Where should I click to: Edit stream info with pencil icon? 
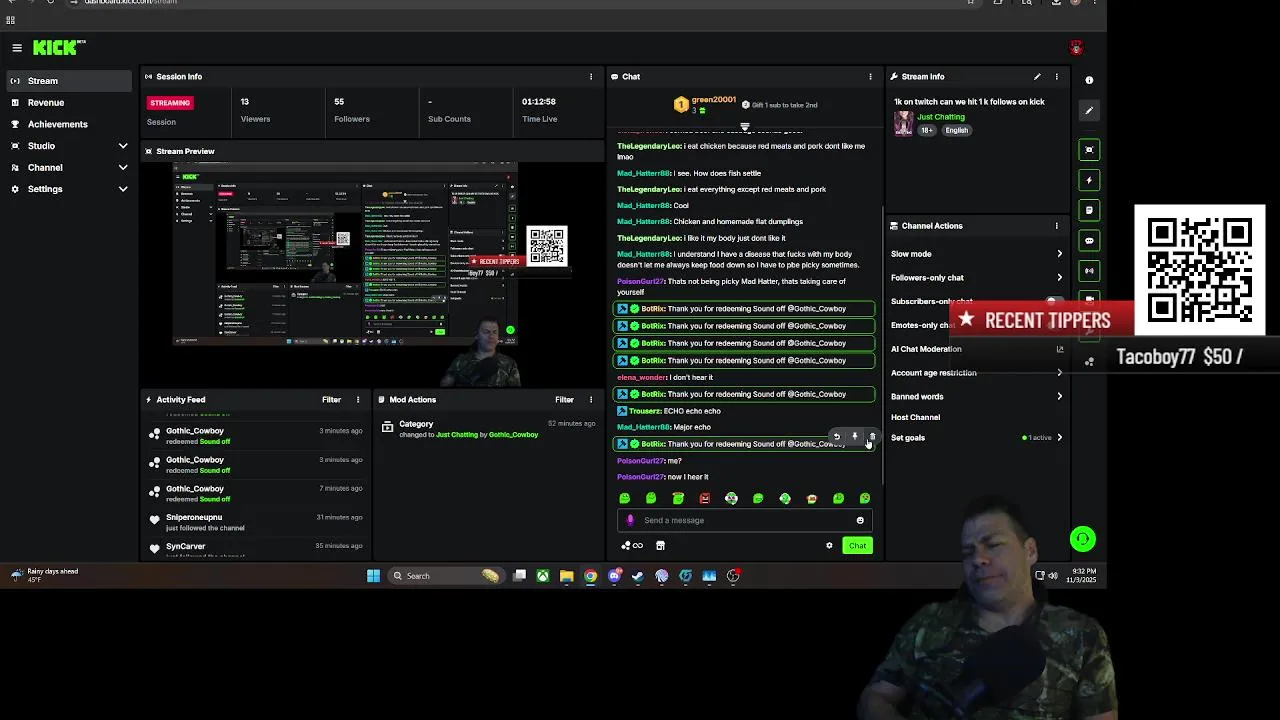[1037, 77]
